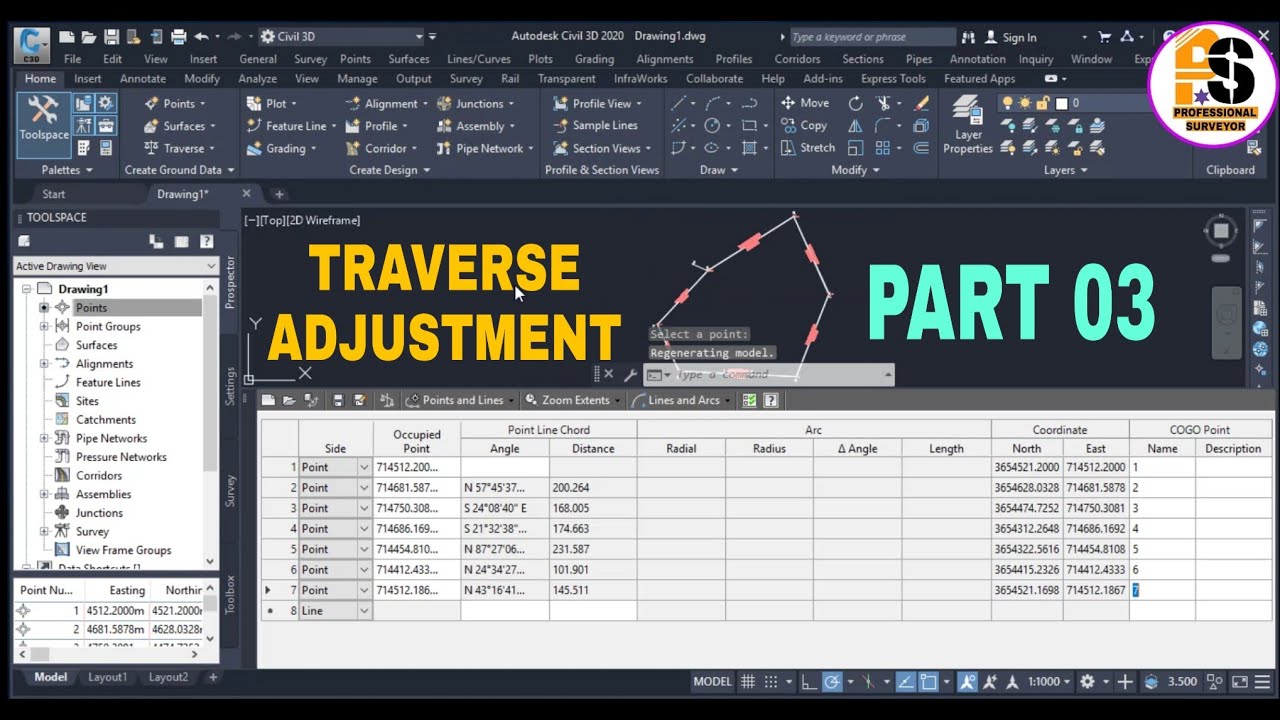Expand the Survey node in Toolspace tree
1280x720 pixels.
tap(44, 531)
